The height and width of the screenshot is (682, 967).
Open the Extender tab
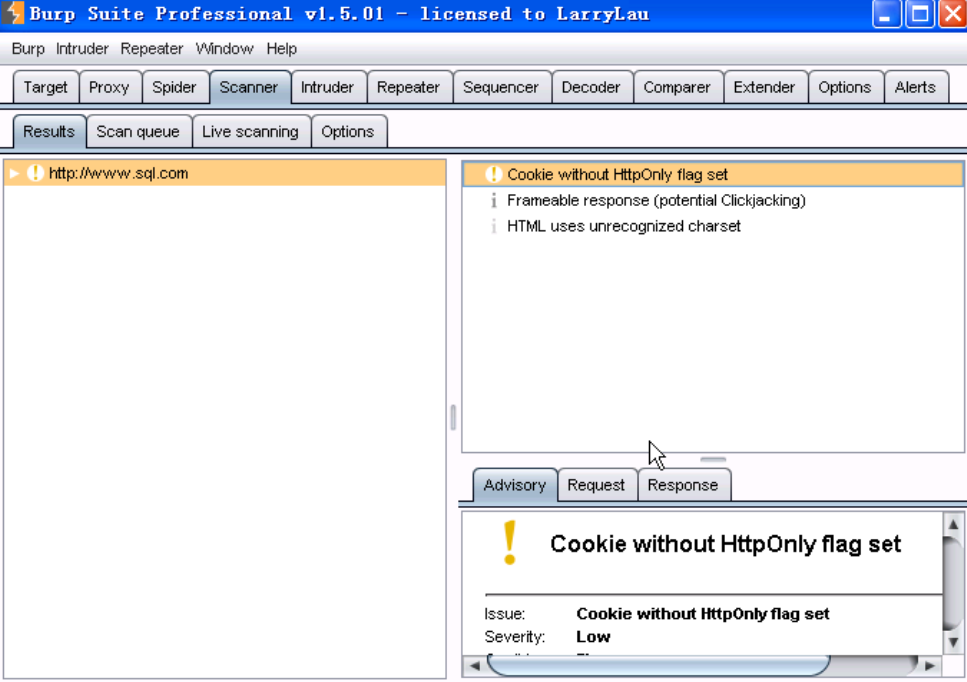pos(764,88)
